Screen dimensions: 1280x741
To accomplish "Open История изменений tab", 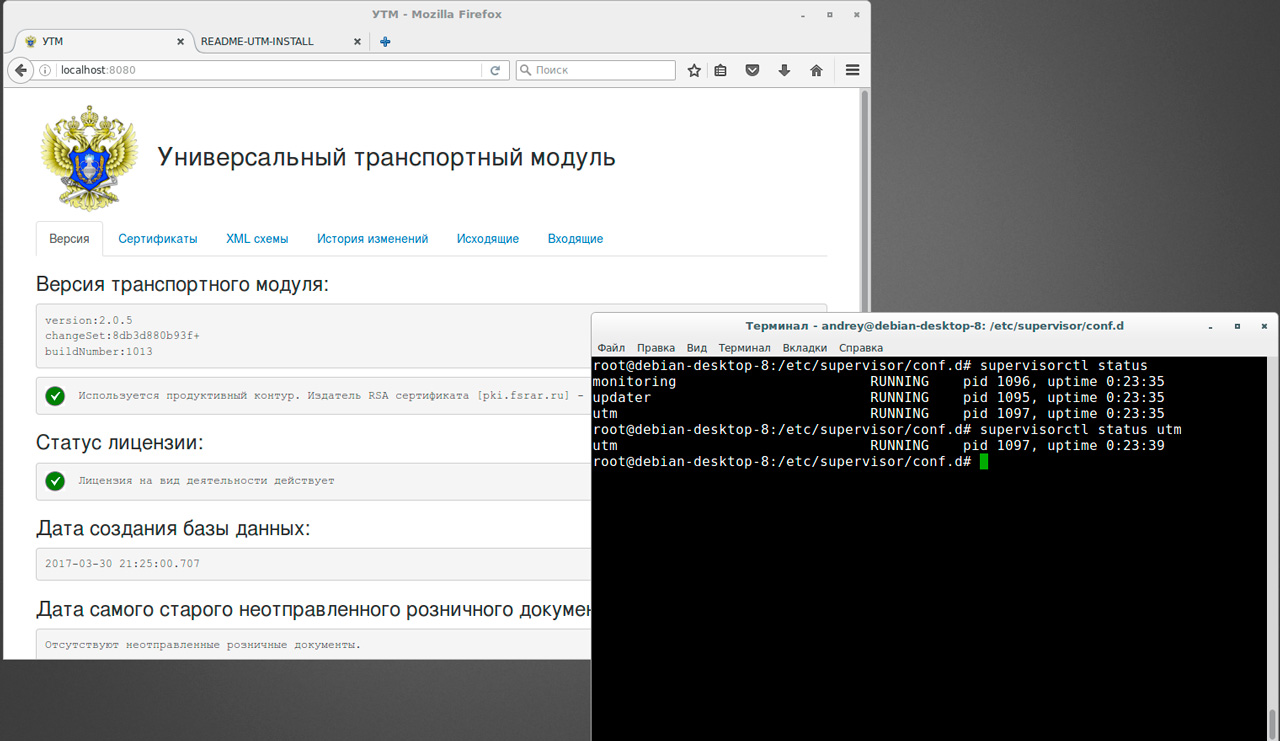I will coord(372,239).
